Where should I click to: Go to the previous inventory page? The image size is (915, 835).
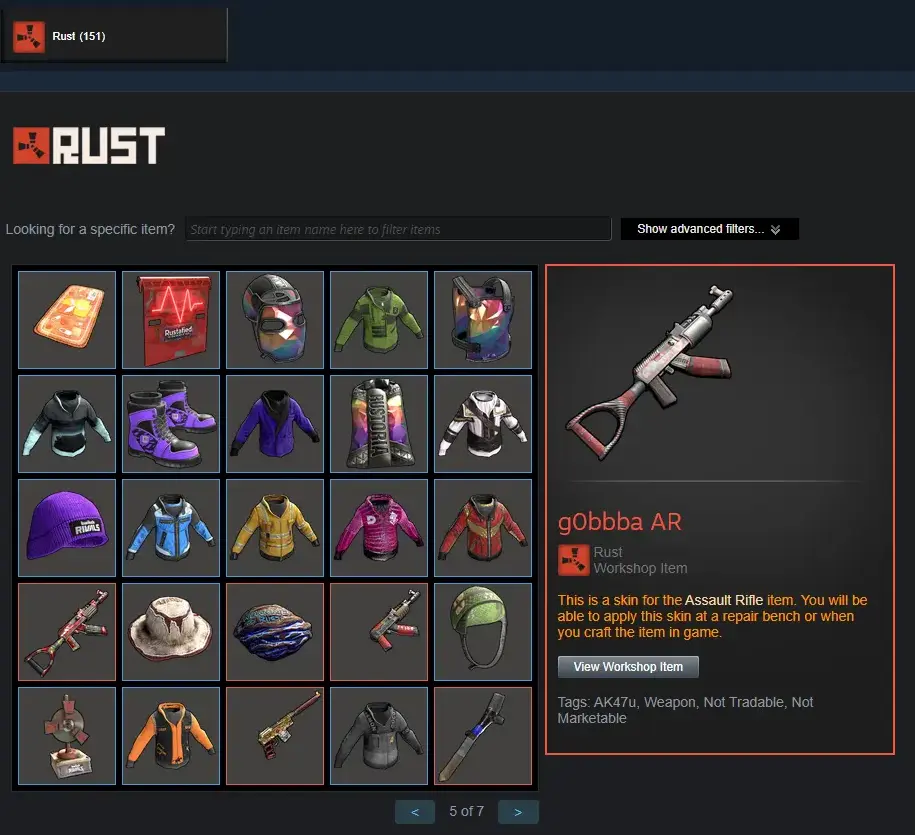tap(415, 812)
